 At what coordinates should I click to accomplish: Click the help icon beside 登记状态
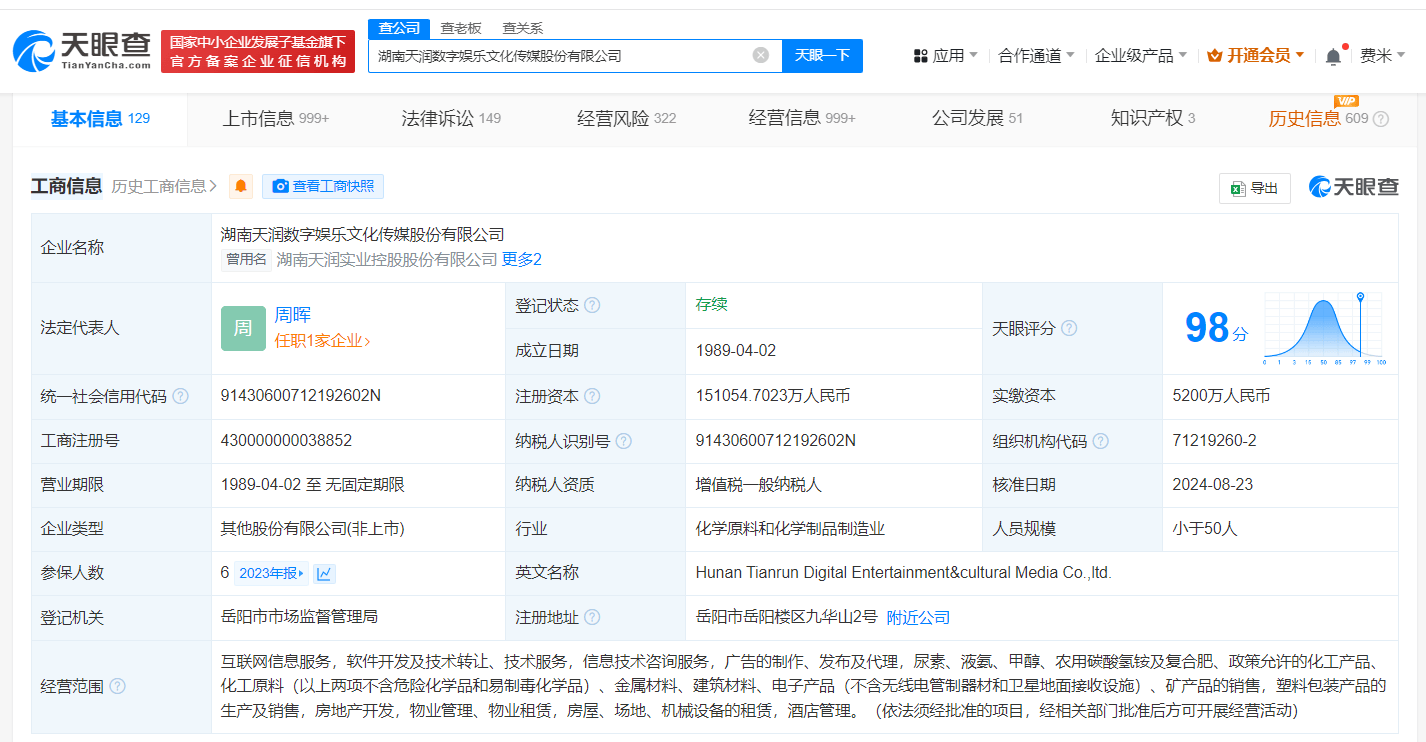point(592,305)
